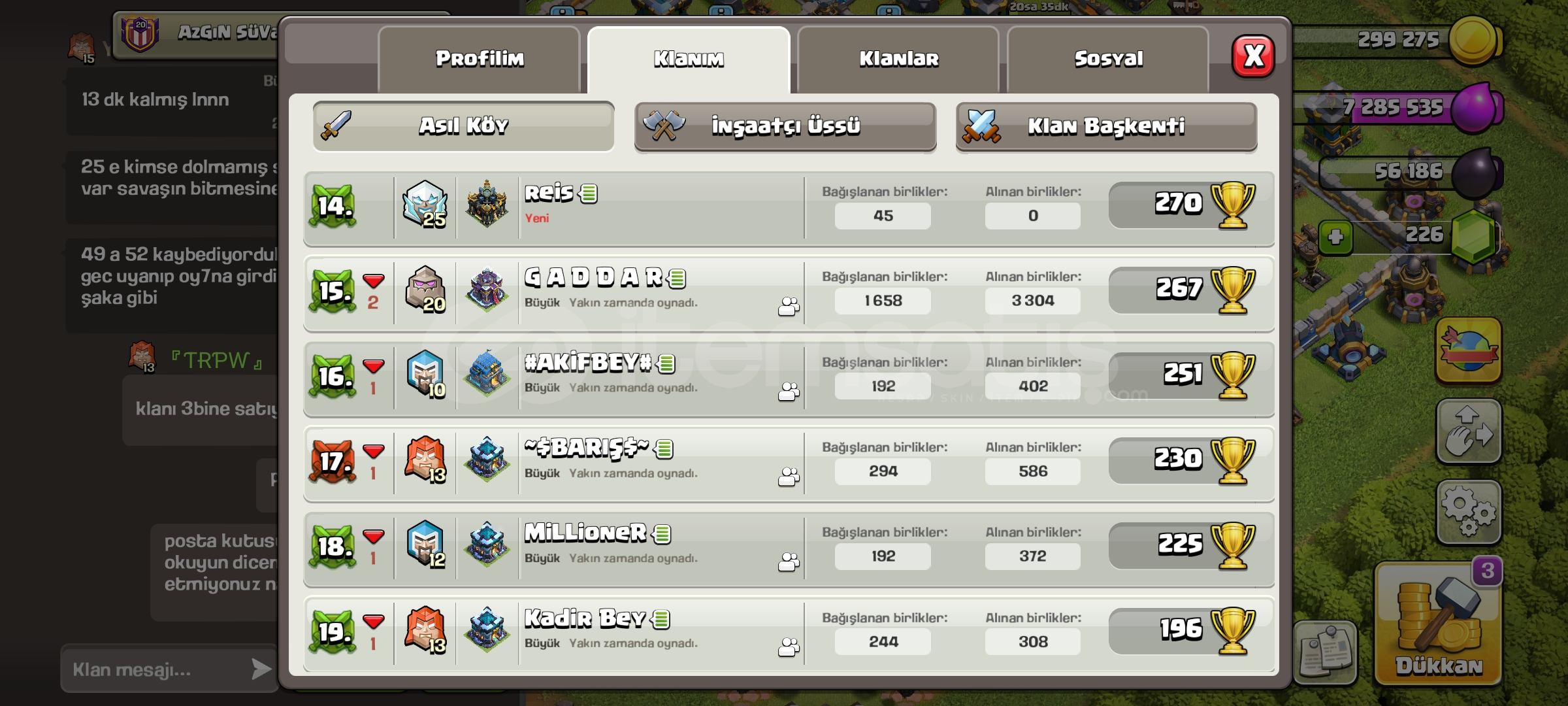
Task: Switch ranking to Klan Başkenti
Action: click(x=1106, y=126)
